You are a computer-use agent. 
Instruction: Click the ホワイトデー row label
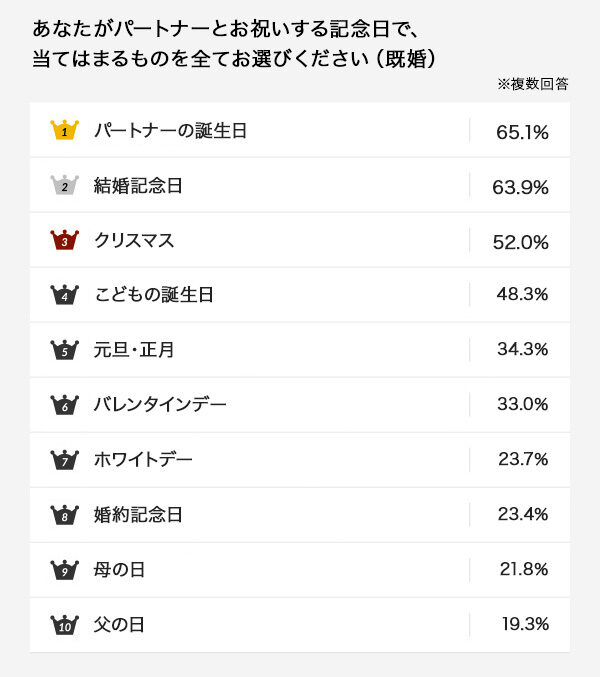coord(143,461)
